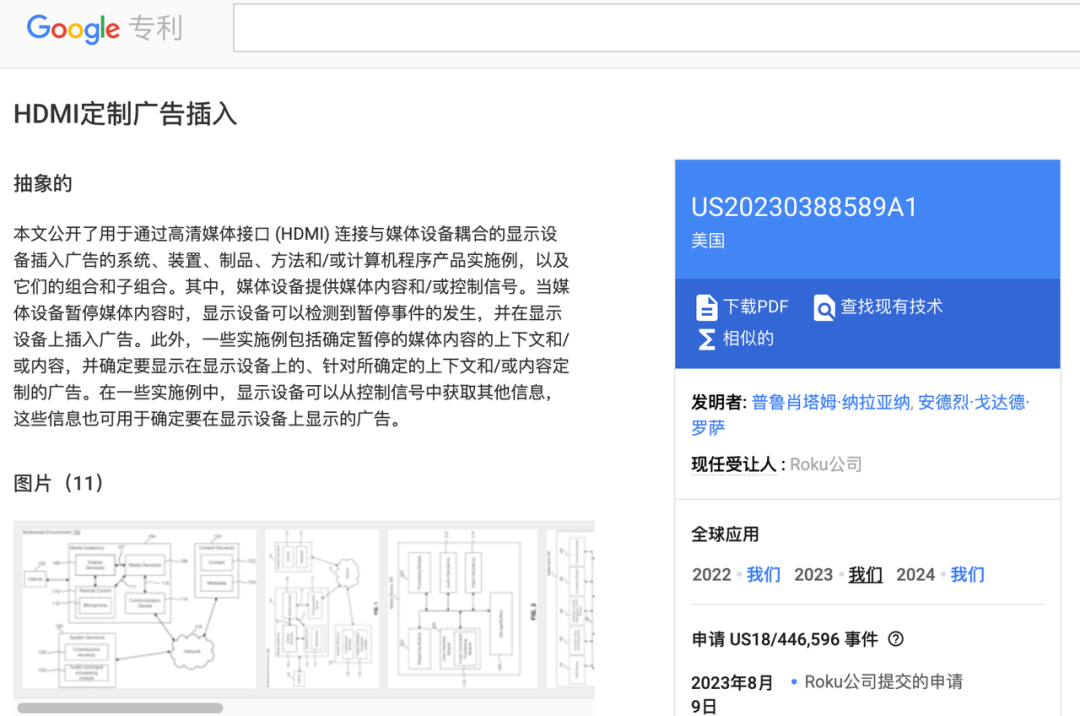This screenshot has width=1080, height=716.
Task: Click the 现任受让人 label
Action: [x=734, y=465]
